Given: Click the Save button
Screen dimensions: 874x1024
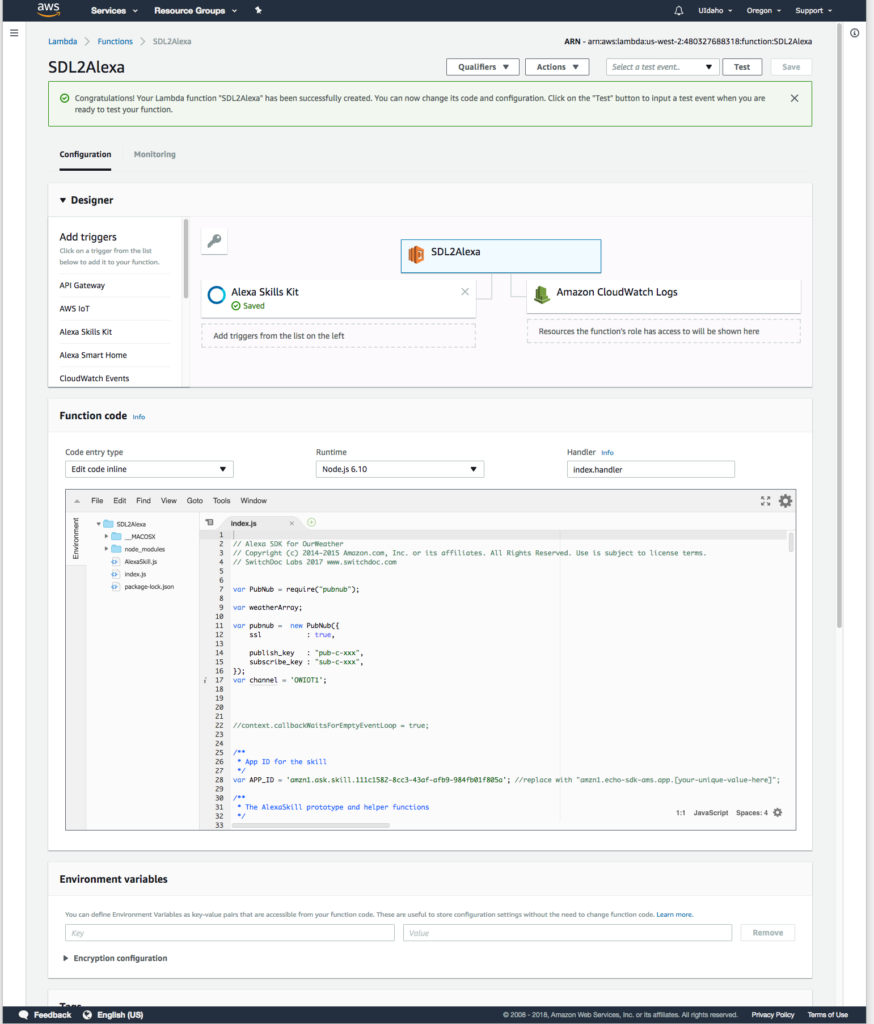Looking at the screenshot, I should 791,67.
